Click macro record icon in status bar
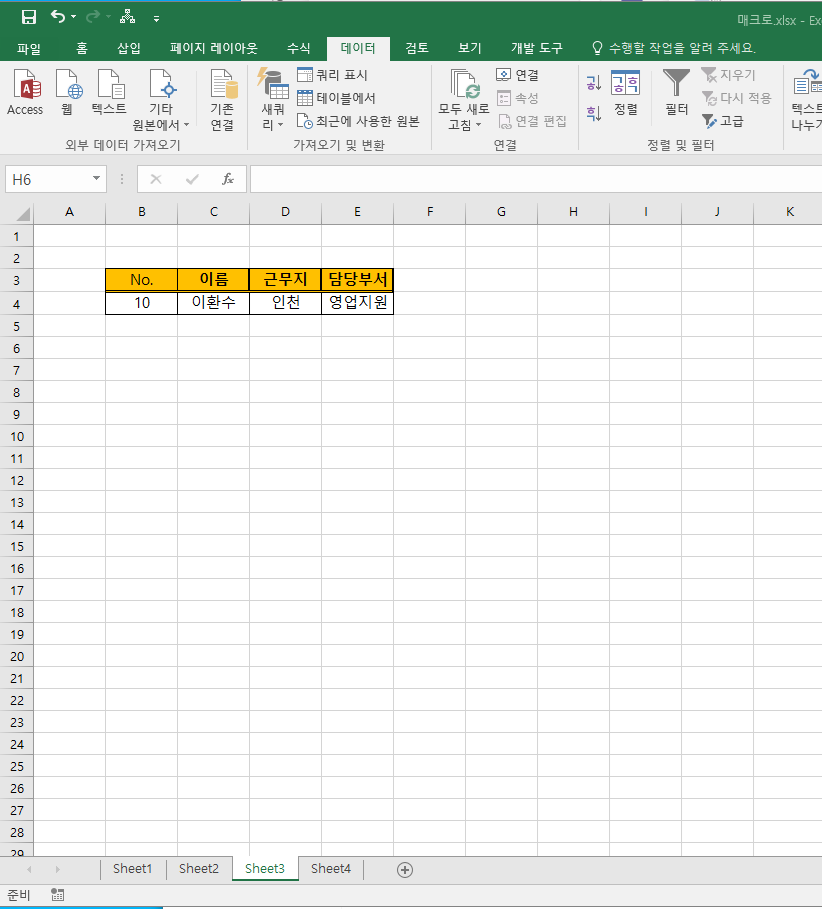Screen dimensions: 822x909 click(57, 895)
